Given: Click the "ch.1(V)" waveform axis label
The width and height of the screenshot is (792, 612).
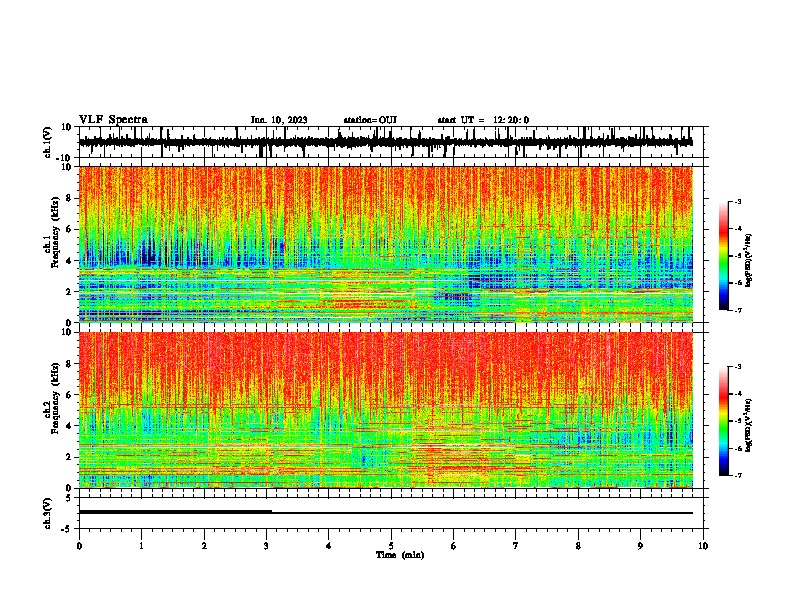Looking at the screenshot, I should (48, 142).
